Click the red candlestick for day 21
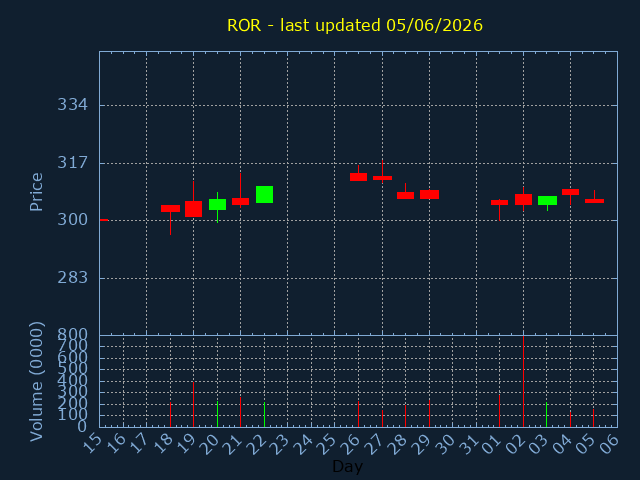 pyautogui.click(x=240, y=201)
